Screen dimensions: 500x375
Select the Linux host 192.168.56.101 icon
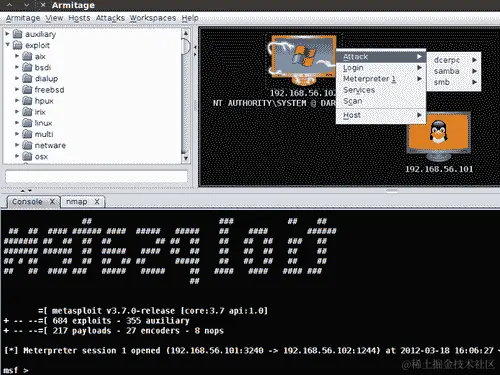click(439, 137)
